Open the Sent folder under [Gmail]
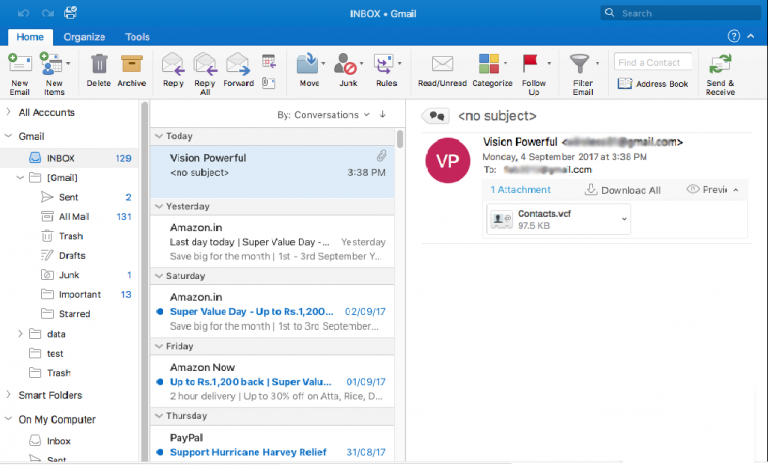The width and height of the screenshot is (768, 469). [x=70, y=197]
